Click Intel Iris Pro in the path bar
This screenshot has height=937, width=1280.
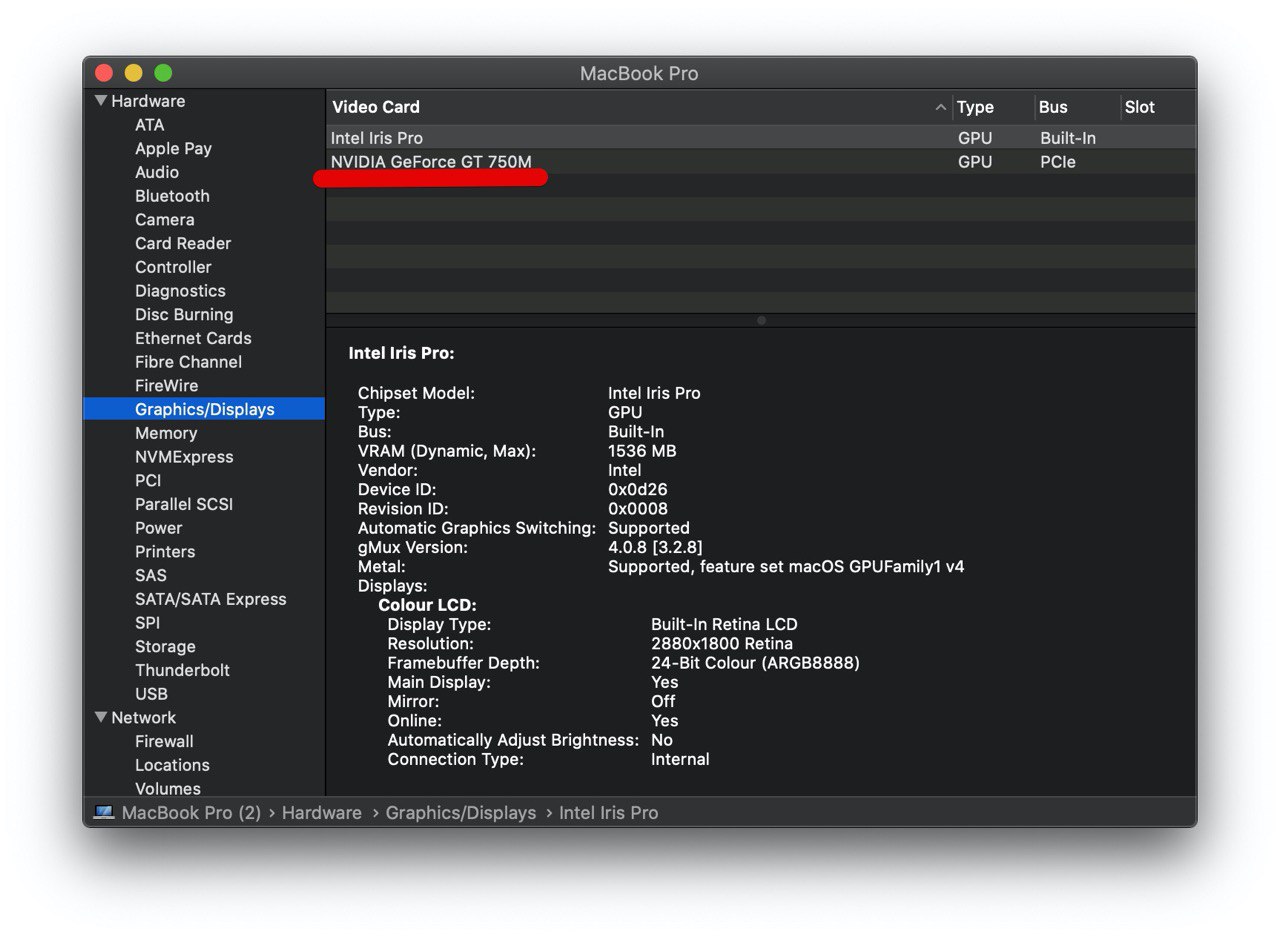point(608,813)
